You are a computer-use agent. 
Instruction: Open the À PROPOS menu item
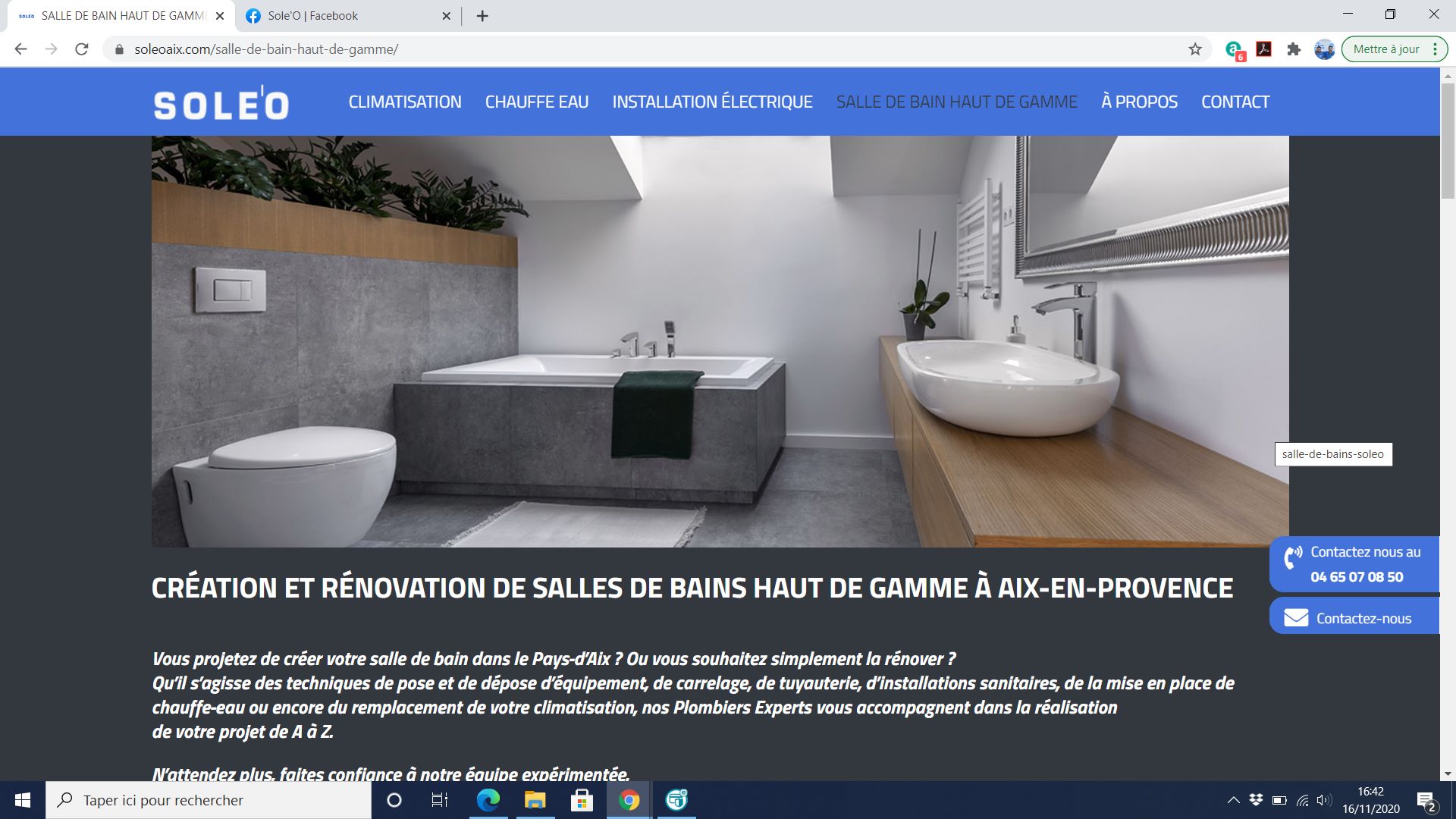point(1140,102)
